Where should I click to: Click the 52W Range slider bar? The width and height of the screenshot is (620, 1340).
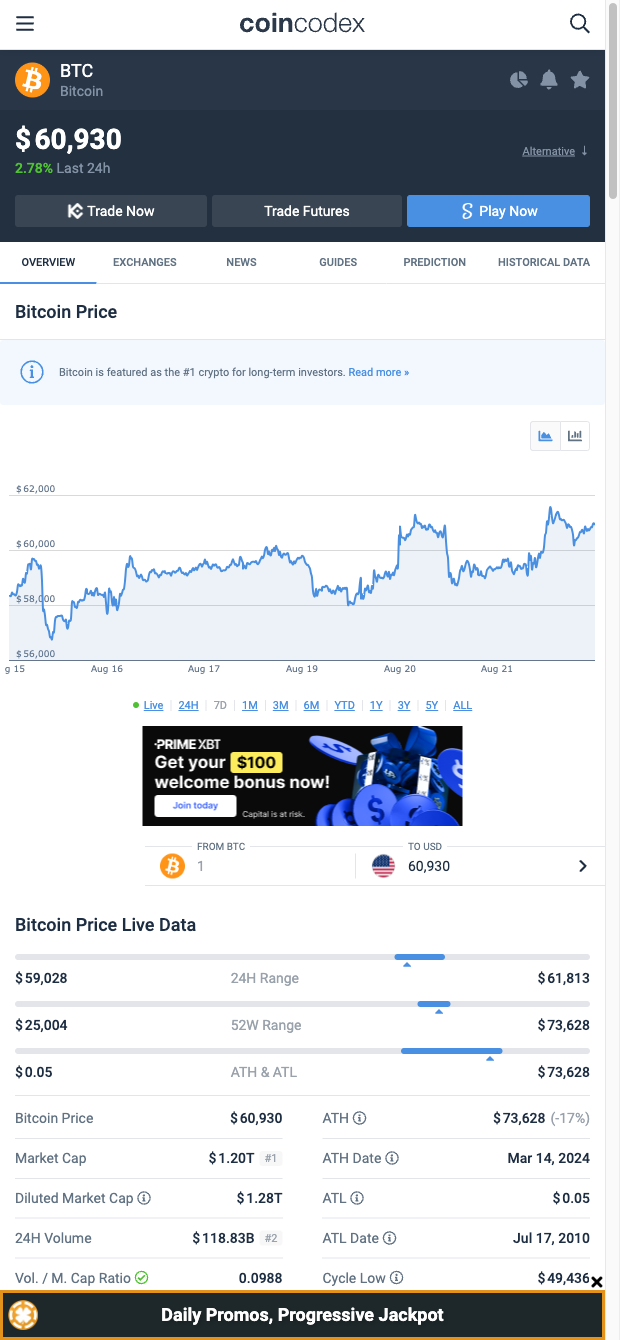pyautogui.click(x=302, y=1004)
